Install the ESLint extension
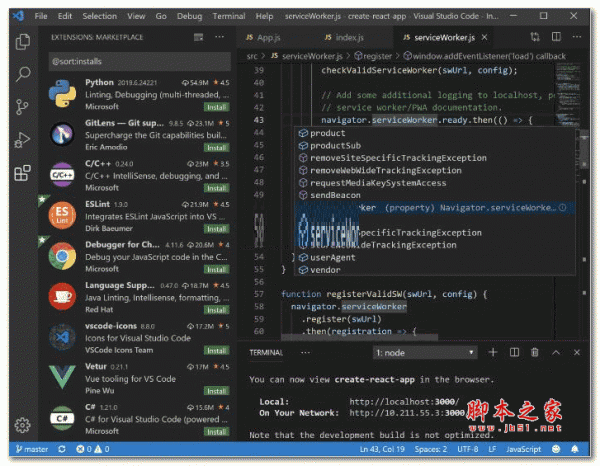Screen dimensions: 600x466 pyautogui.click(x=216, y=229)
